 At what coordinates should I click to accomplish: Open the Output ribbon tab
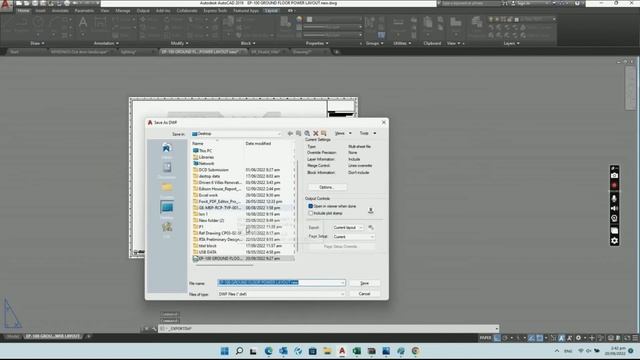point(143,11)
